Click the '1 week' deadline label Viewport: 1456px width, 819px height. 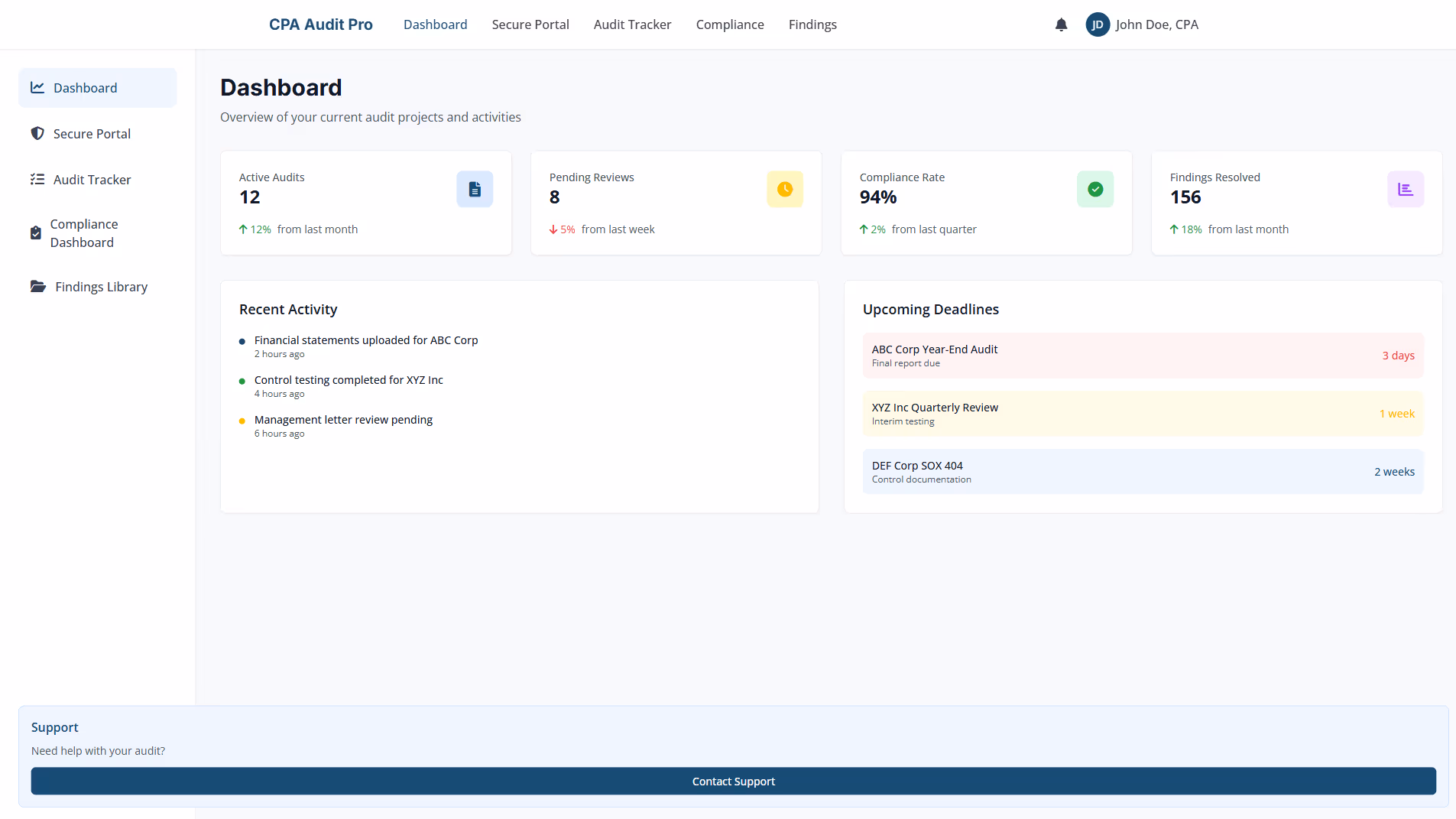coord(1397,414)
